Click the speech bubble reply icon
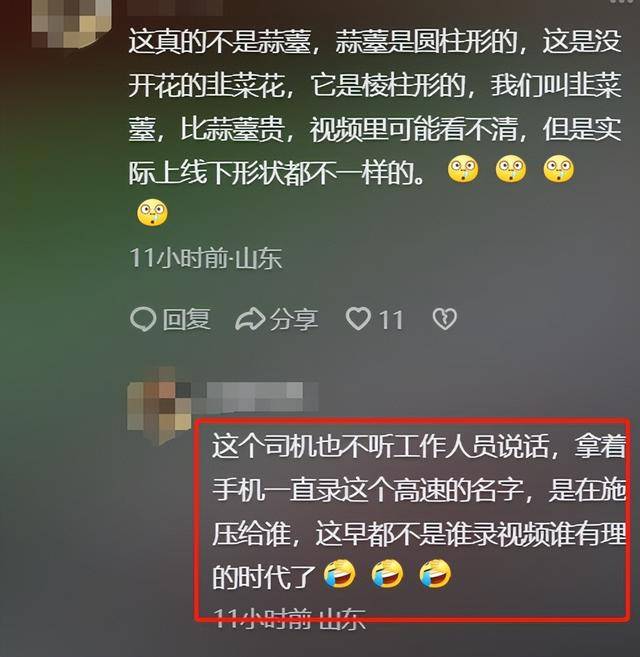 click(143, 320)
